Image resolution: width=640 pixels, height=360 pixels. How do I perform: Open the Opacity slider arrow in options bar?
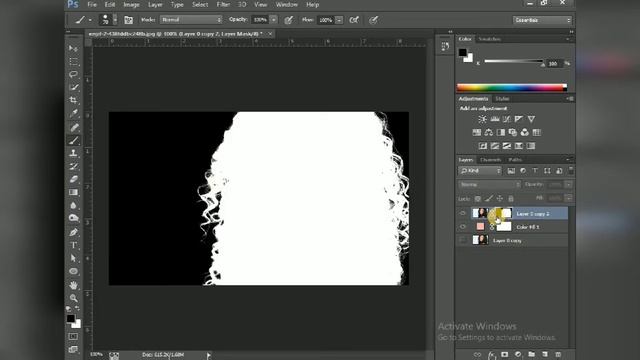(x=273, y=20)
